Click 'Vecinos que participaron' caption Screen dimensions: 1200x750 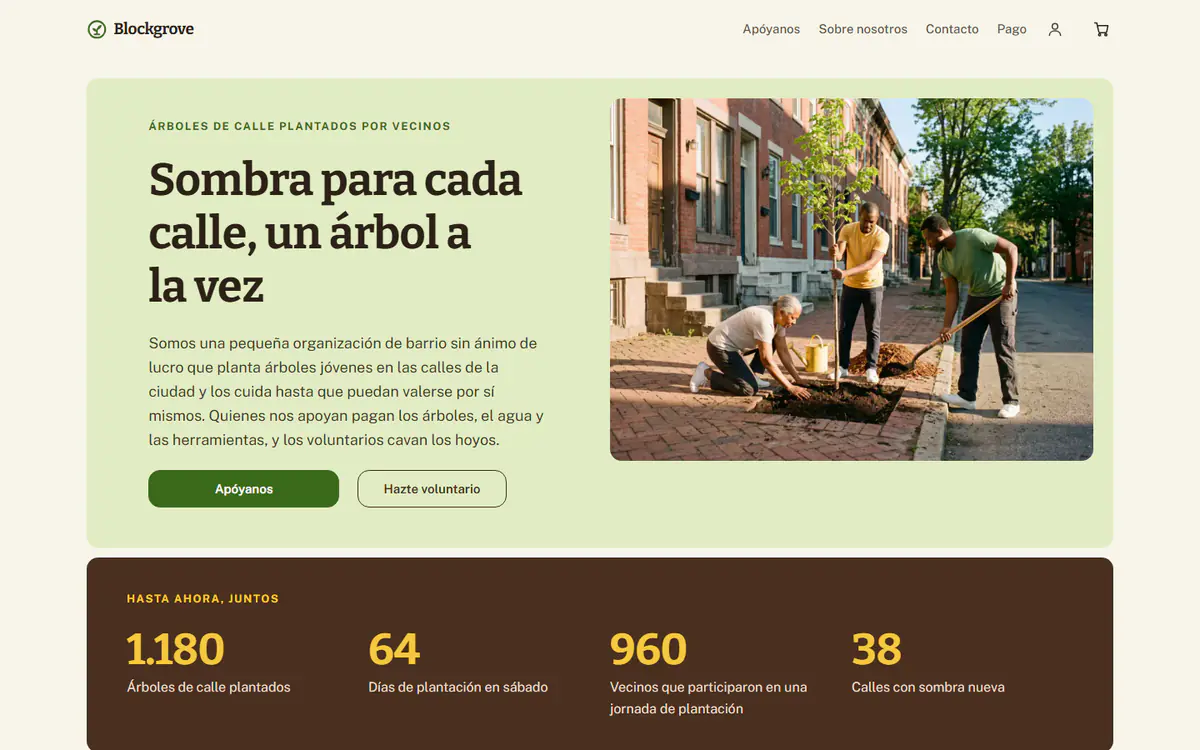pos(708,698)
